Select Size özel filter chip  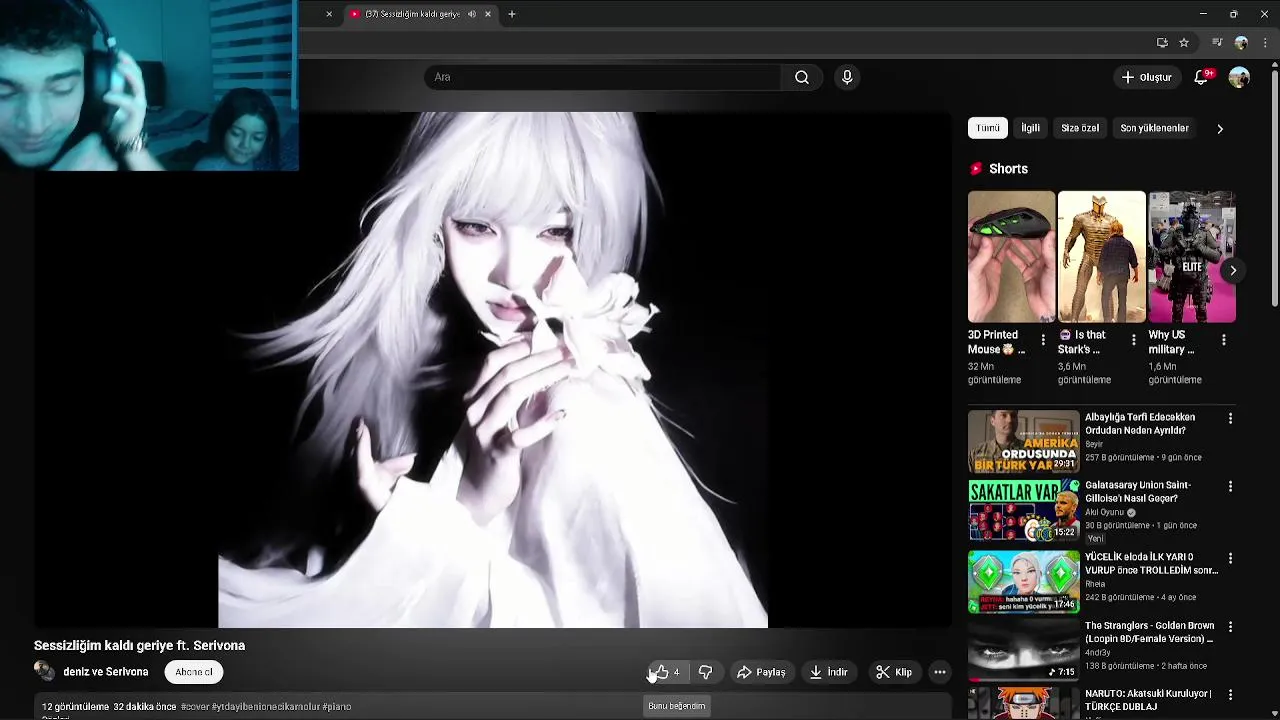pyautogui.click(x=1080, y=128)
